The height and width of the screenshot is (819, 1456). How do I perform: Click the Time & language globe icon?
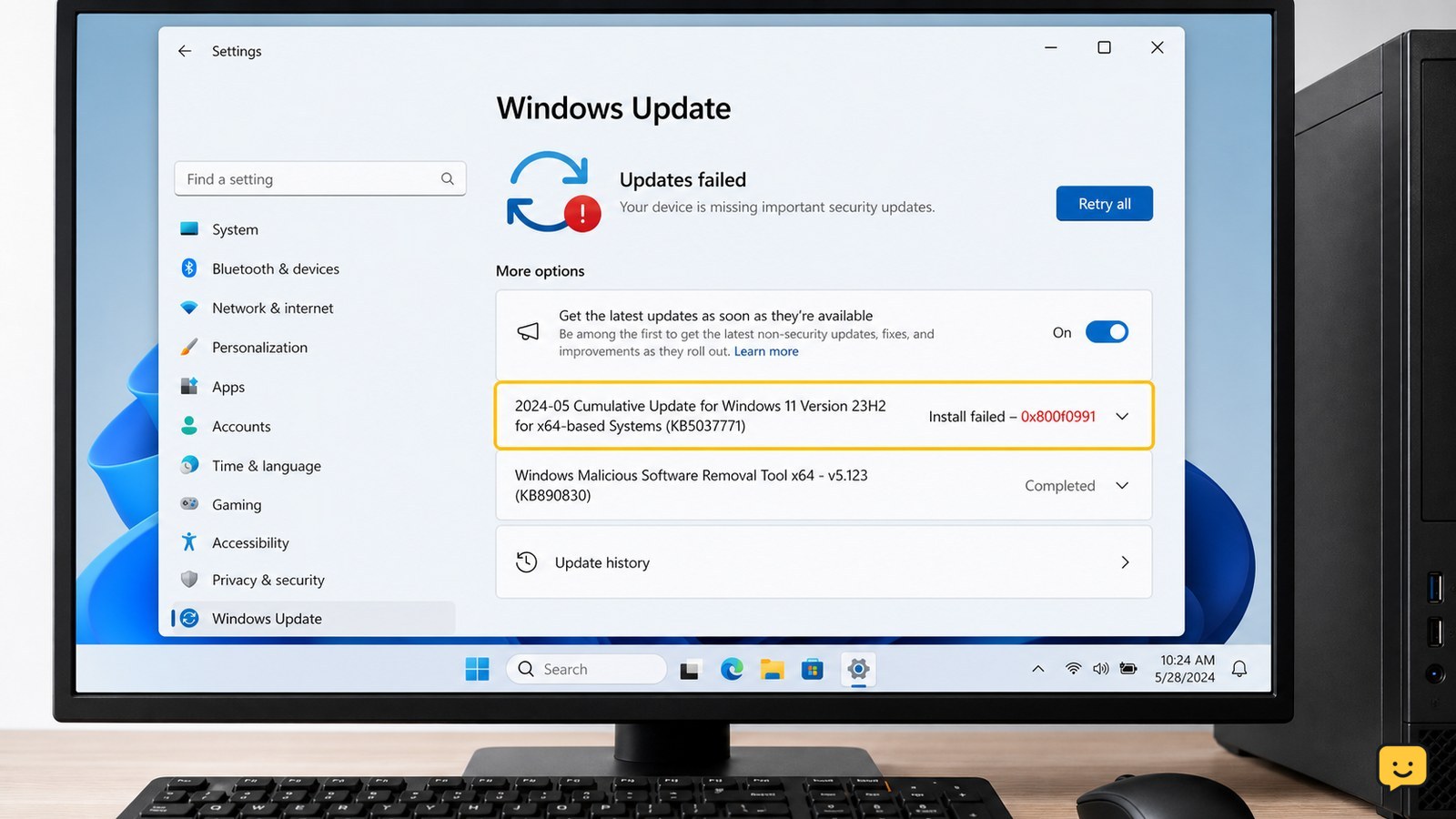pos(189,465)
